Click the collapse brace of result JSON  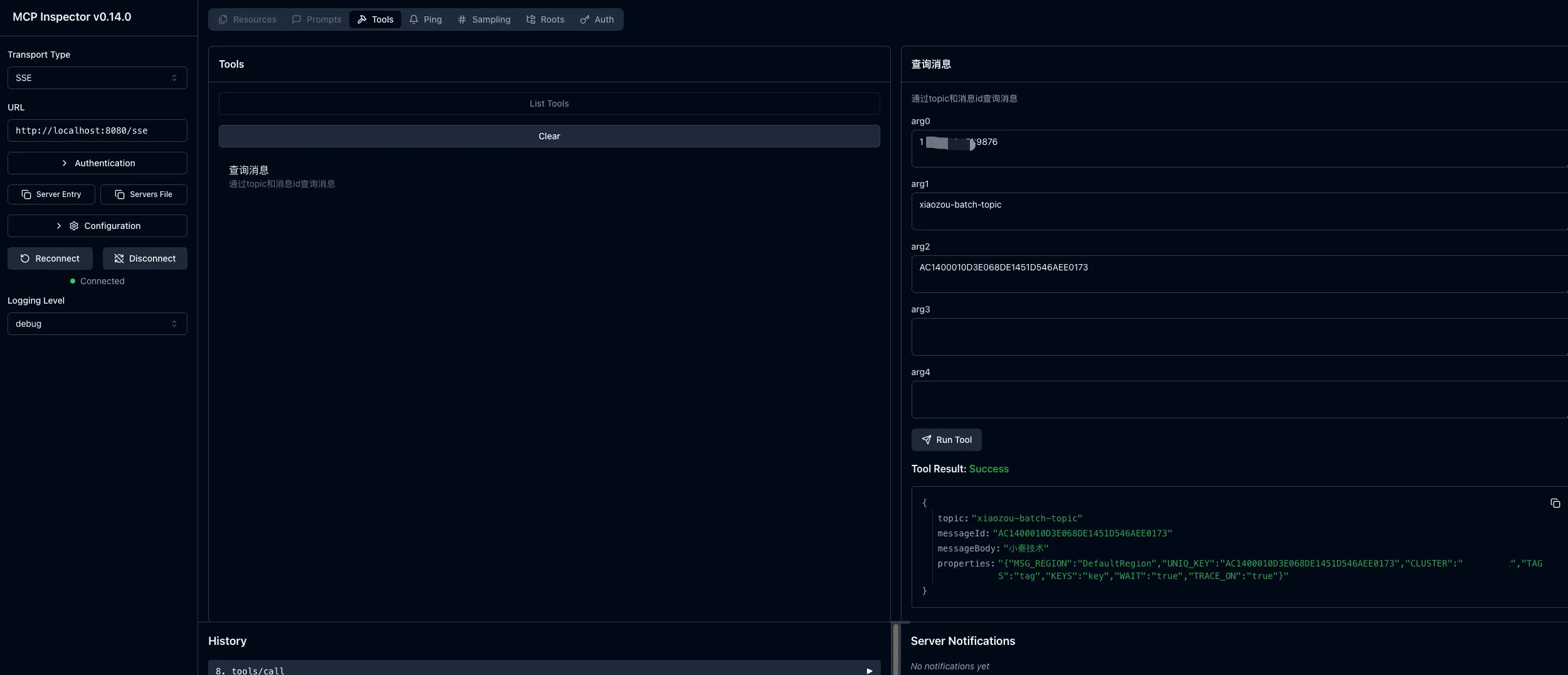tap(924, 503)
